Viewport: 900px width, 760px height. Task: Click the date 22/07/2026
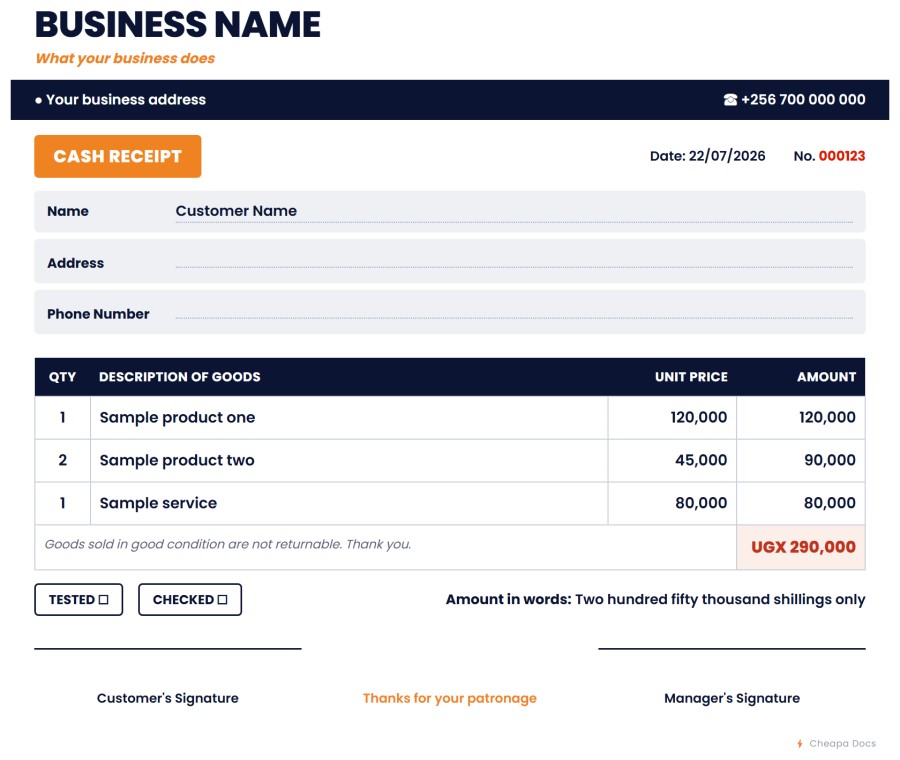tap(727, 156)
